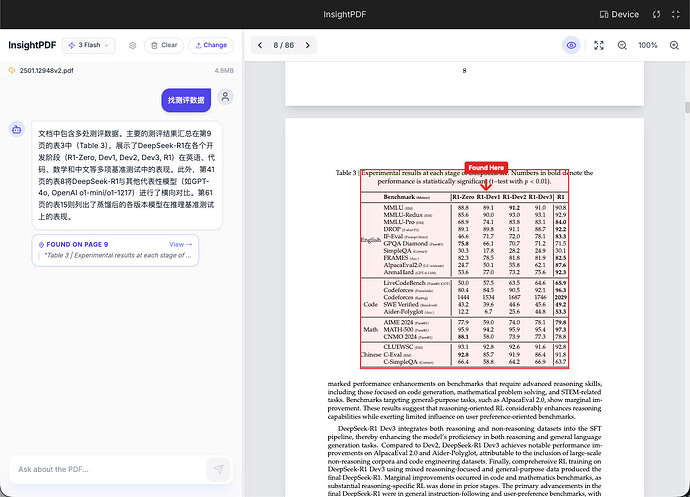Click the refresh icon in title bar
Viewport: 690px width, 497px height.
656,15
